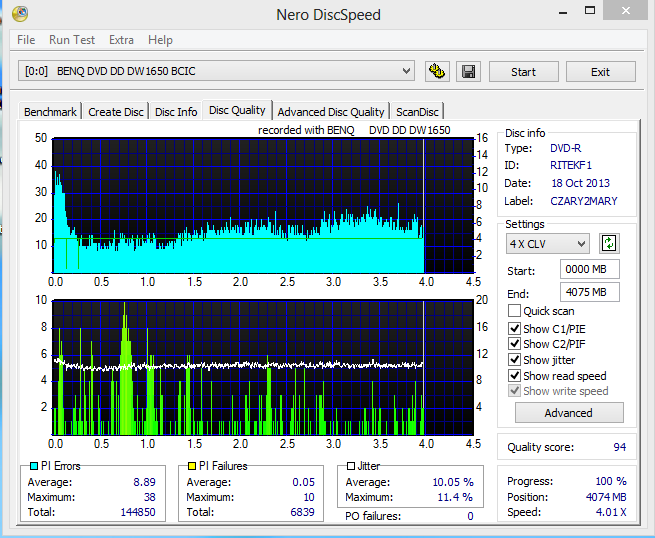Open the Extra menu
The width and height of the screenshot is (655, 538).
(x=121, y=40)
